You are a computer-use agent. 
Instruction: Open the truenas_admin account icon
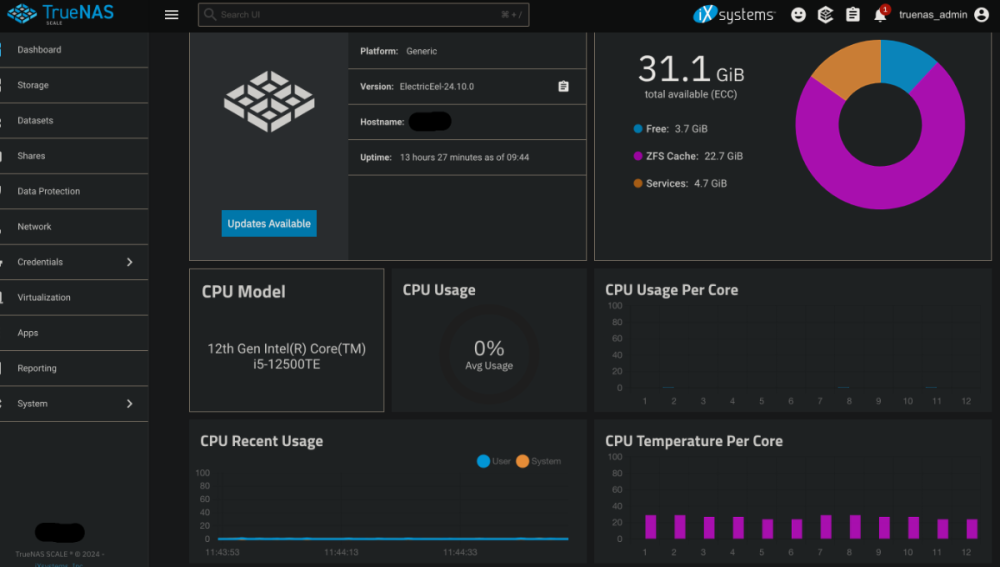coord(980,15)
